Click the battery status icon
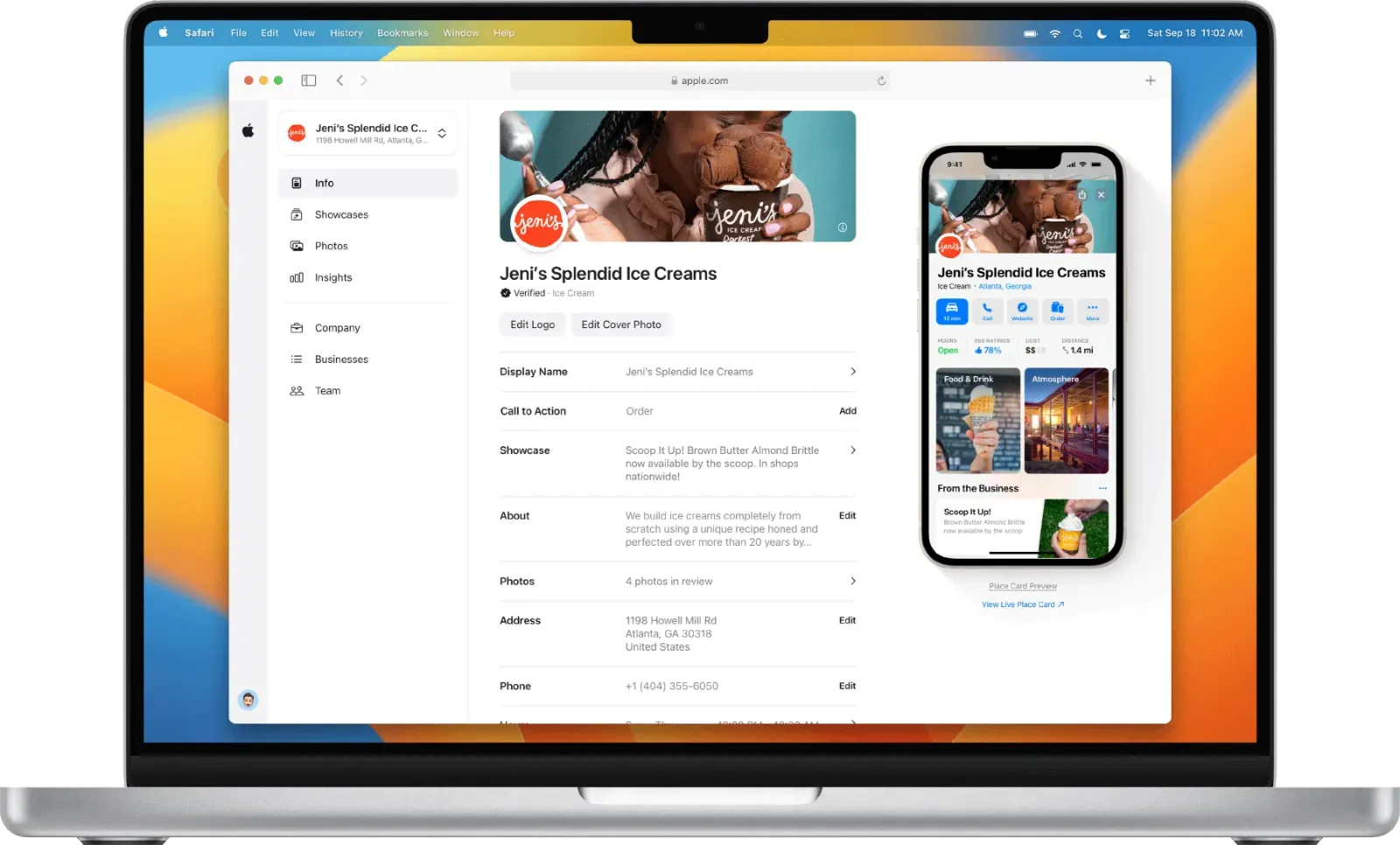Viewport: 1400px width, 845px height. 1031,33
